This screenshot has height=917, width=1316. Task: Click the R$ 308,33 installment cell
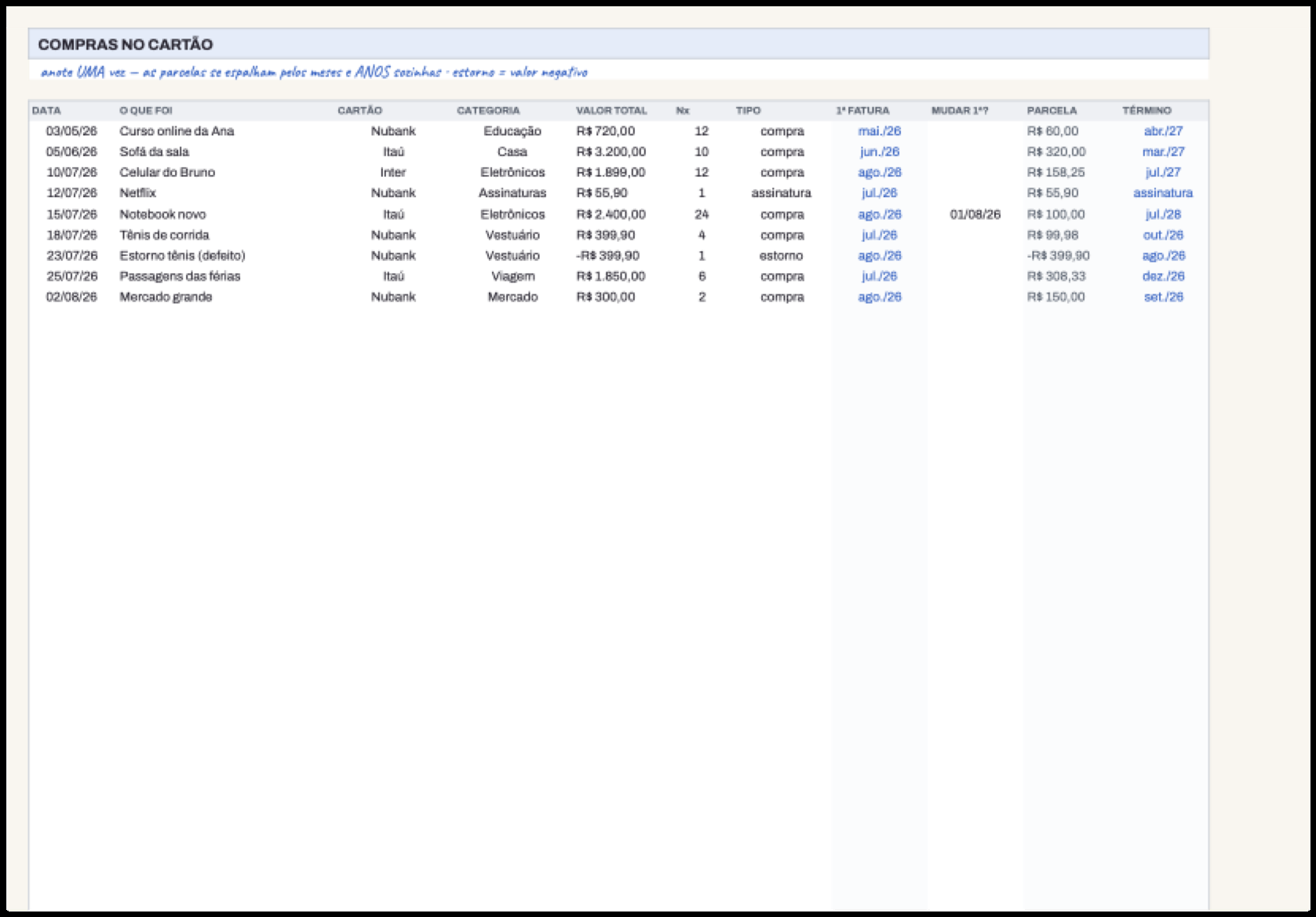coord(1055,276)
